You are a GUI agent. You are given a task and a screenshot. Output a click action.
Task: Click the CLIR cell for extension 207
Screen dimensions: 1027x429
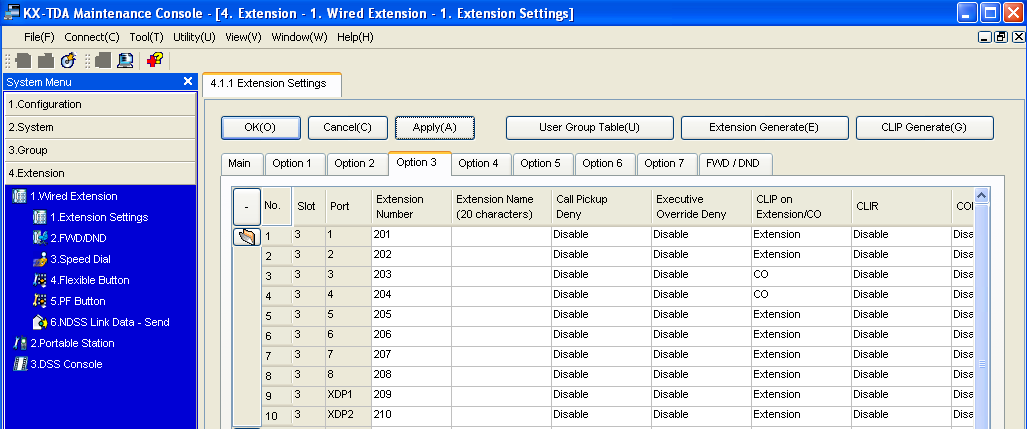click(901, 356)
